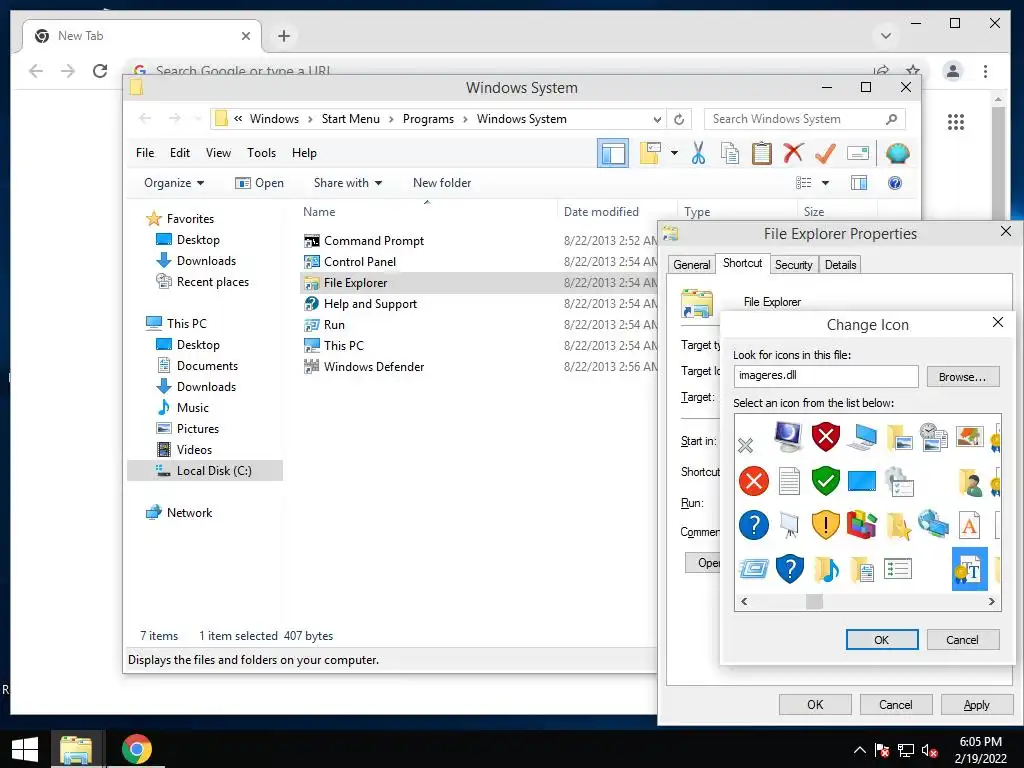
Task: Select the folder with user person icon
Action: pos(970,481)
